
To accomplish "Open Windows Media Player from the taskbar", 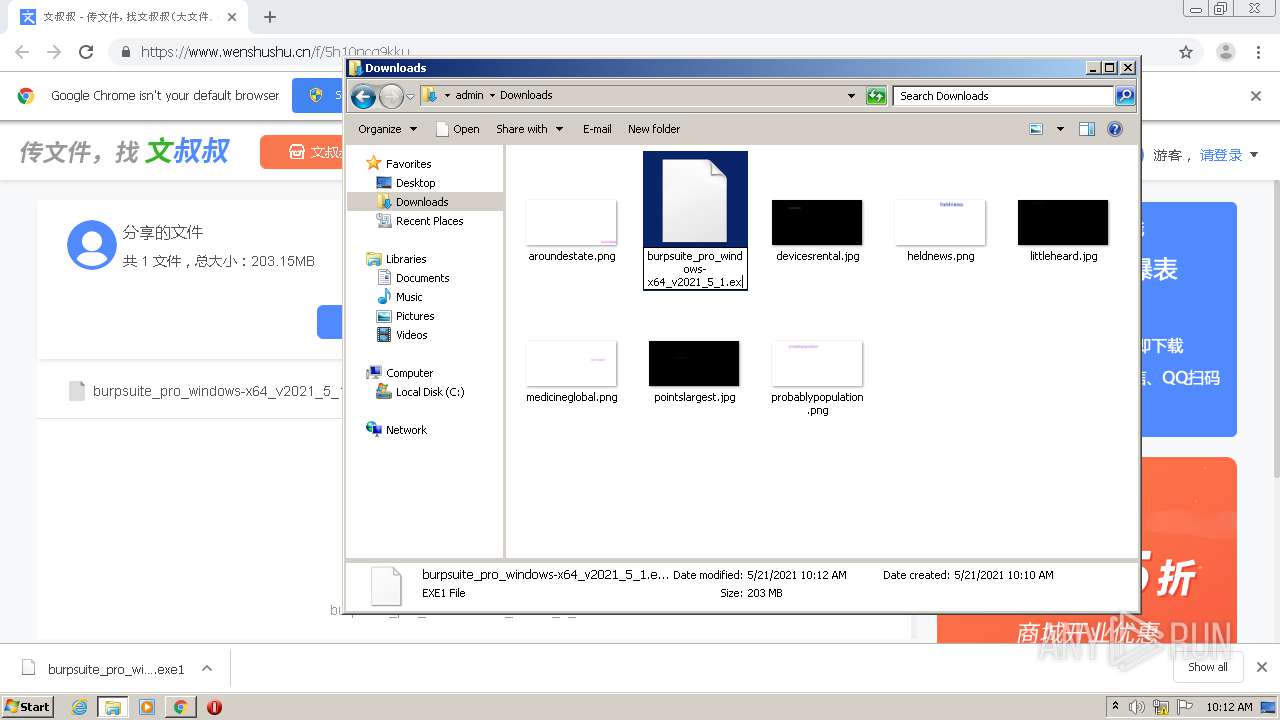I will click(x=147, y=707).
